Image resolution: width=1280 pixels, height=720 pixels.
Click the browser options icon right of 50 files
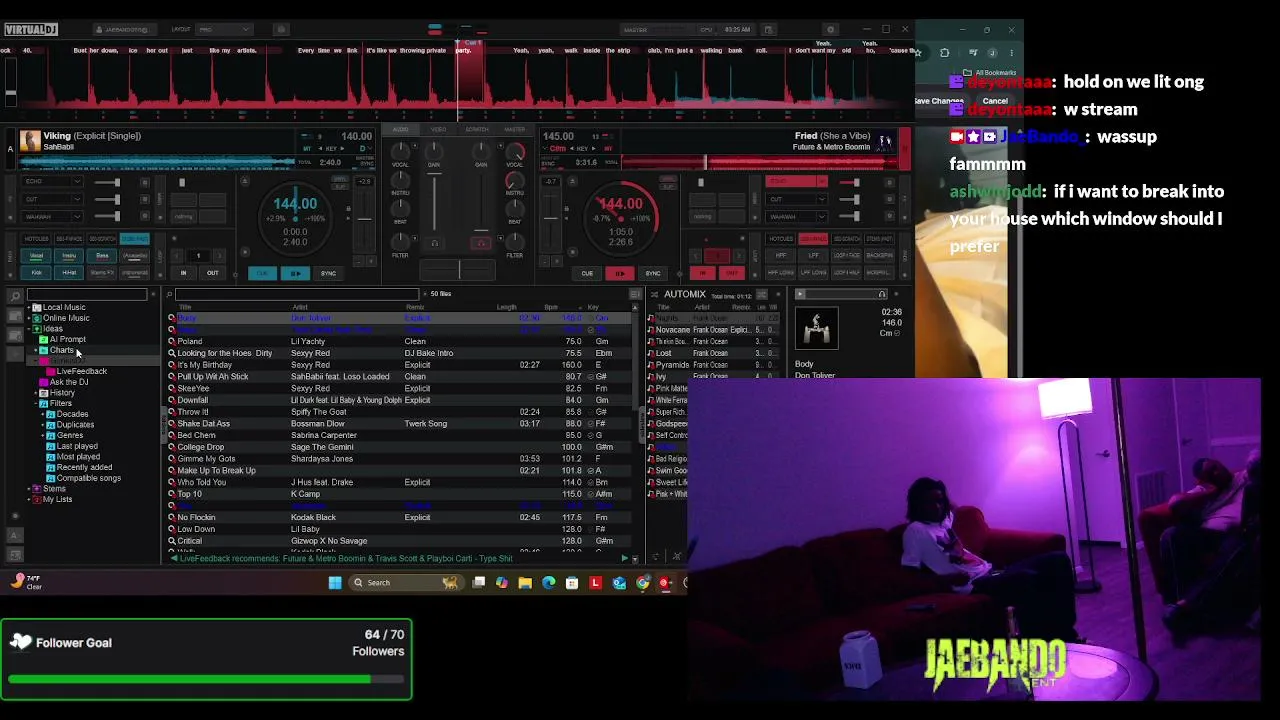click(635, 294)
